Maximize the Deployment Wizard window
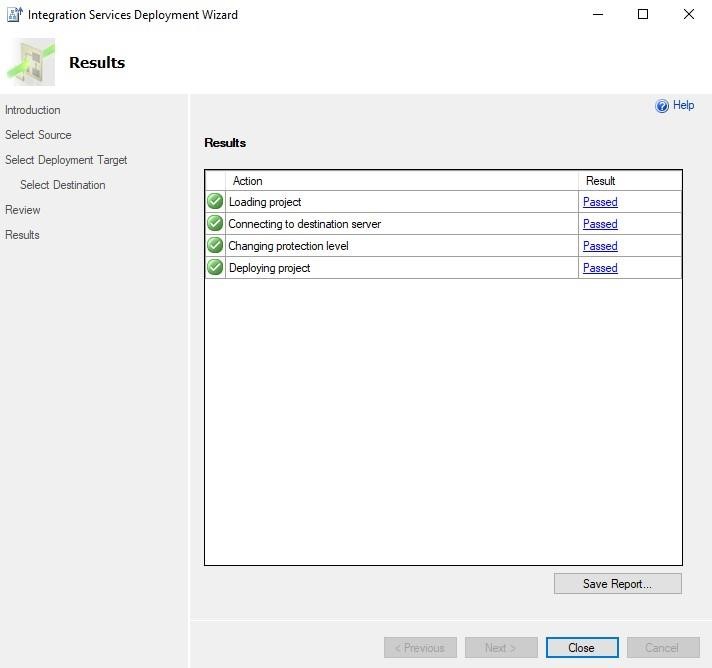 [x=643, y=15]
